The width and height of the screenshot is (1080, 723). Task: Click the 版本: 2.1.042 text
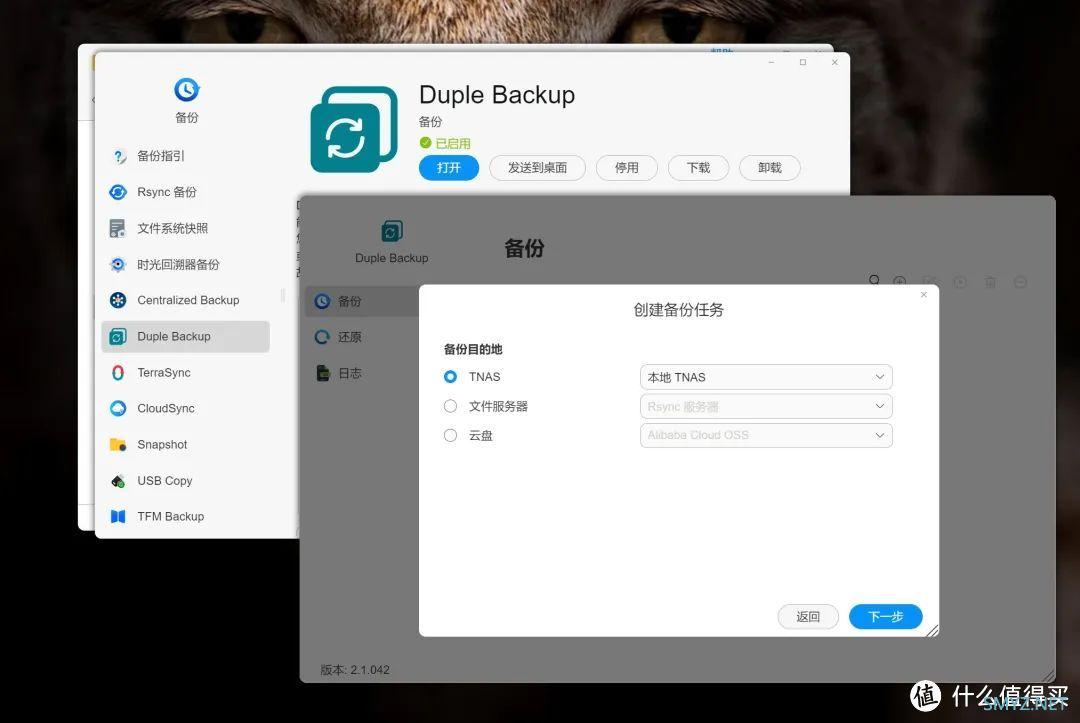[x=355, y=669]
